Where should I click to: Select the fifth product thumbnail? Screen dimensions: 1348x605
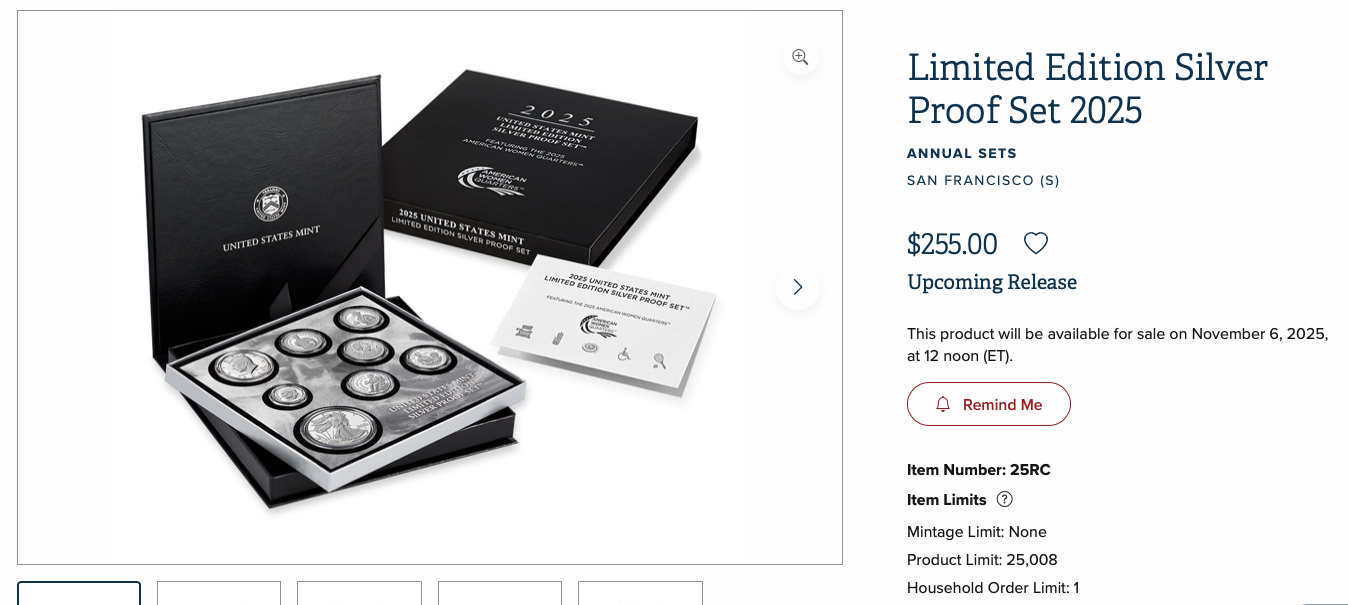[640, 593]
